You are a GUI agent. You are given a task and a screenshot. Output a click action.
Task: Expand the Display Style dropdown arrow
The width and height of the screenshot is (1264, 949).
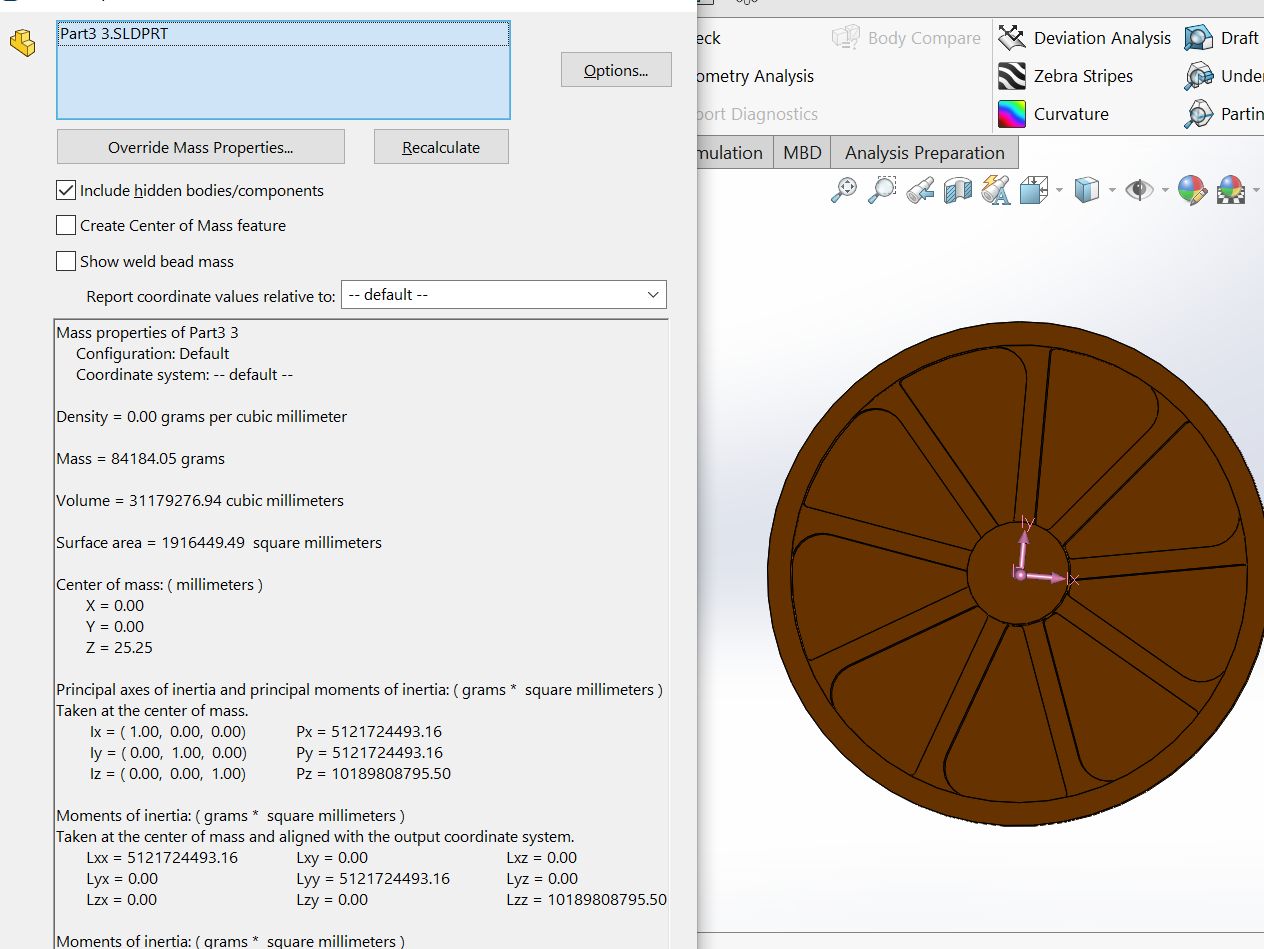pyautogui.click(x=1112, y=190)
